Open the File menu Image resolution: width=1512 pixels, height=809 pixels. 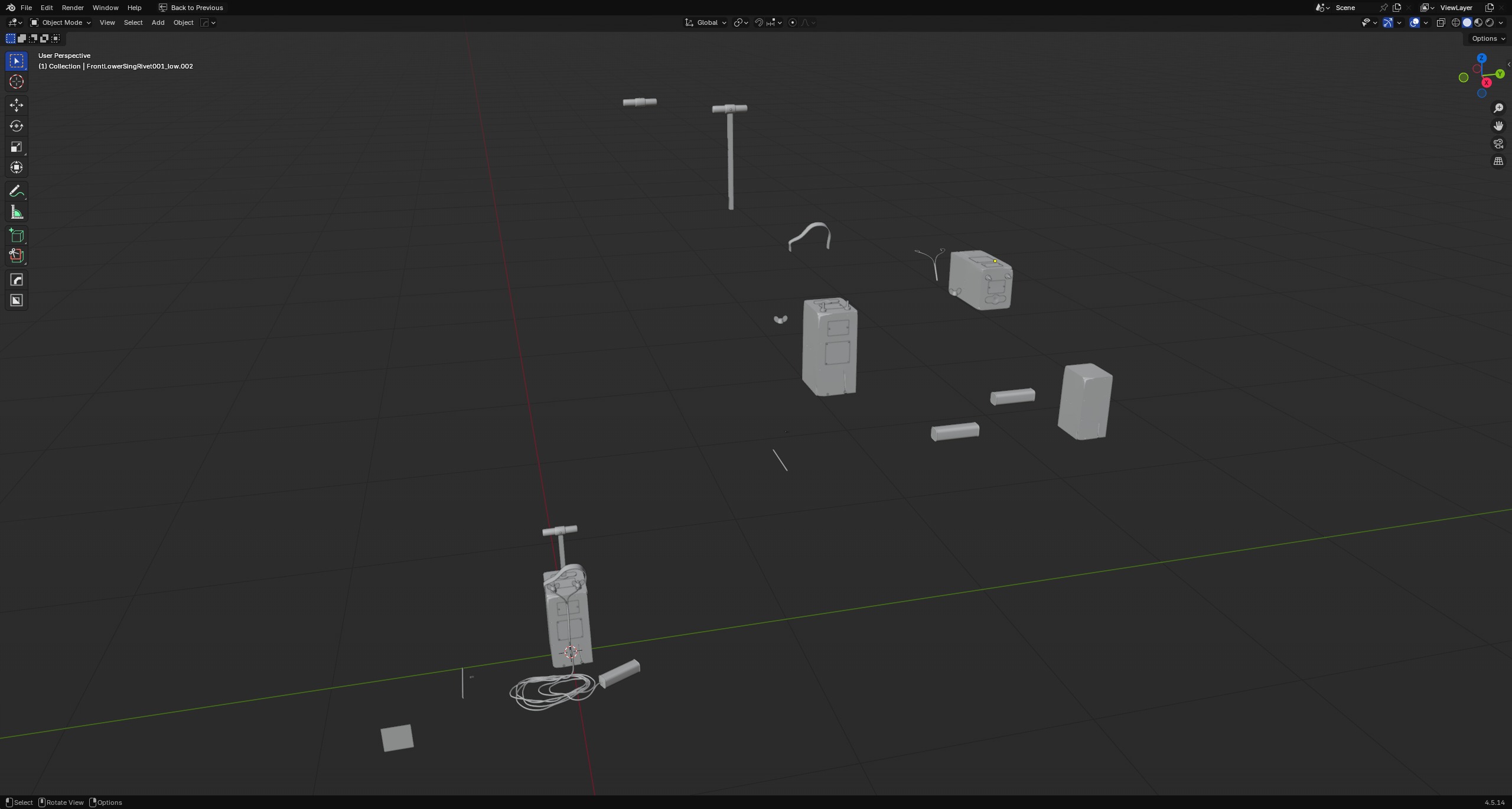pyautogui.click(x=26, y=8)
